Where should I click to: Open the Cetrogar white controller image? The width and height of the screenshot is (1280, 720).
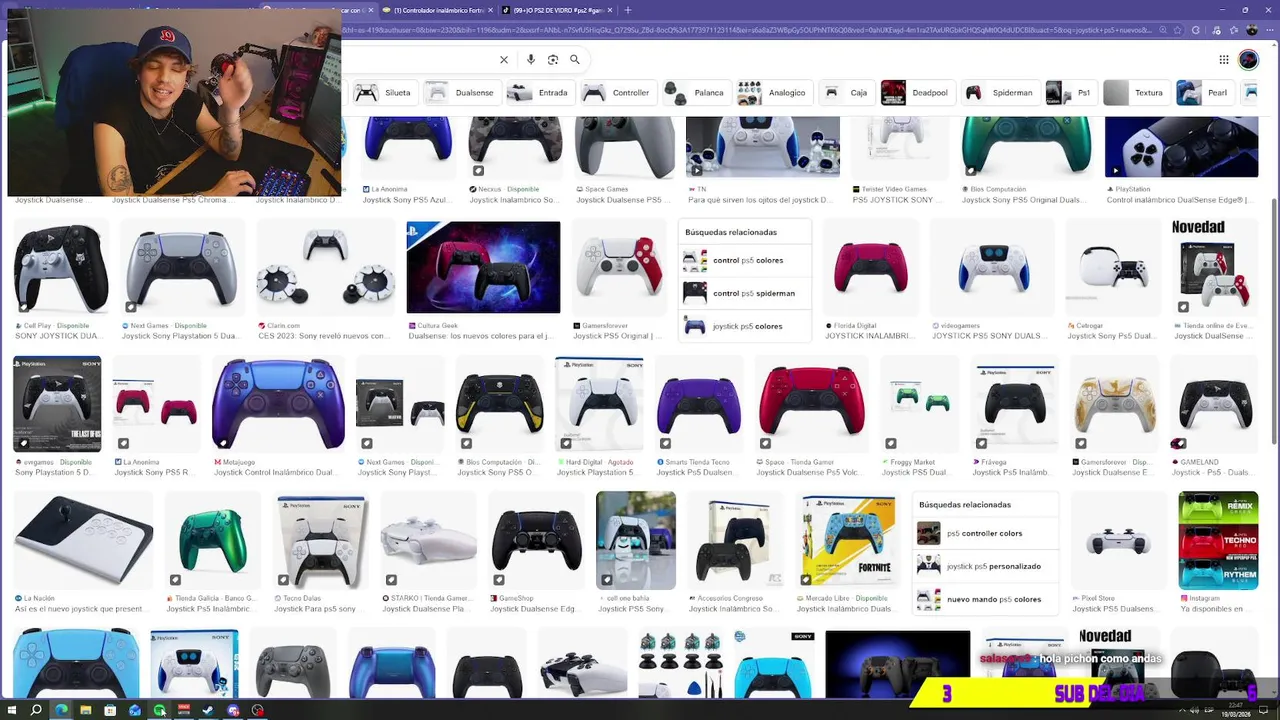pyautogui.click(x=1112, y=267)
